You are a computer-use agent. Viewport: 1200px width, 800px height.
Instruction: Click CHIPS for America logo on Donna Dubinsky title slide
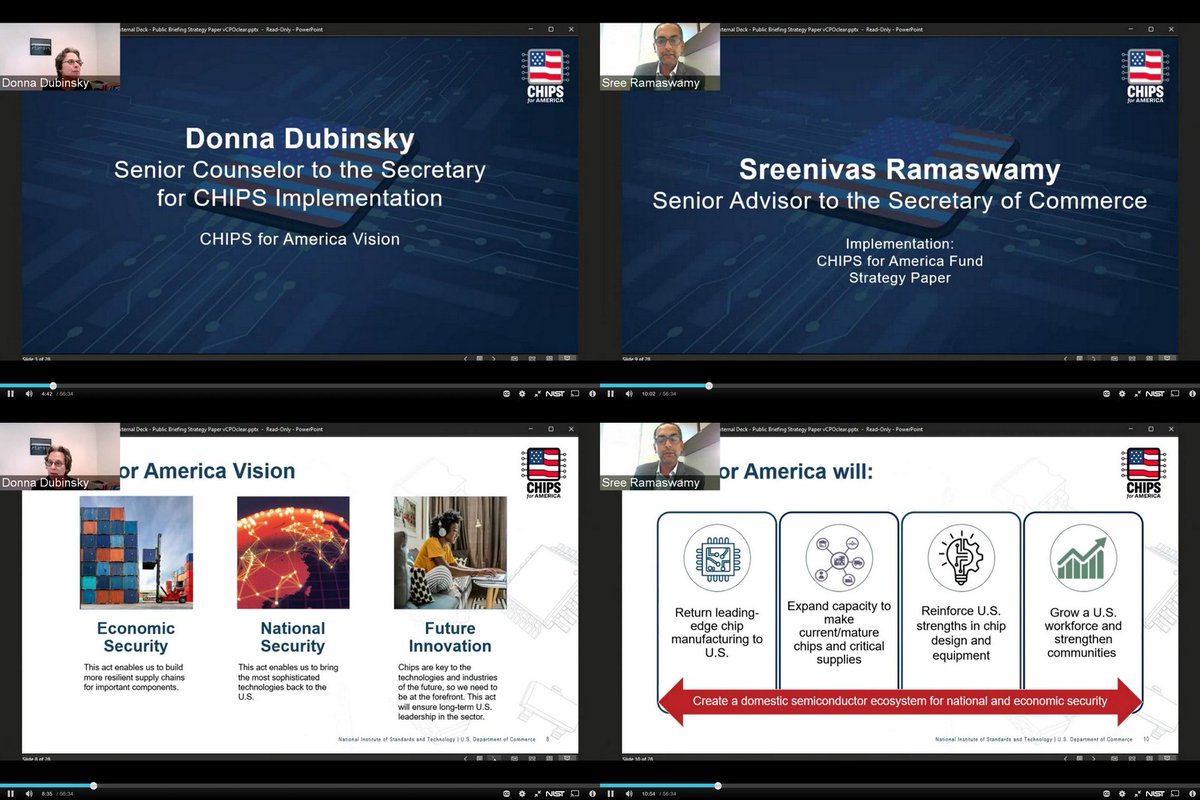[544, 76]
